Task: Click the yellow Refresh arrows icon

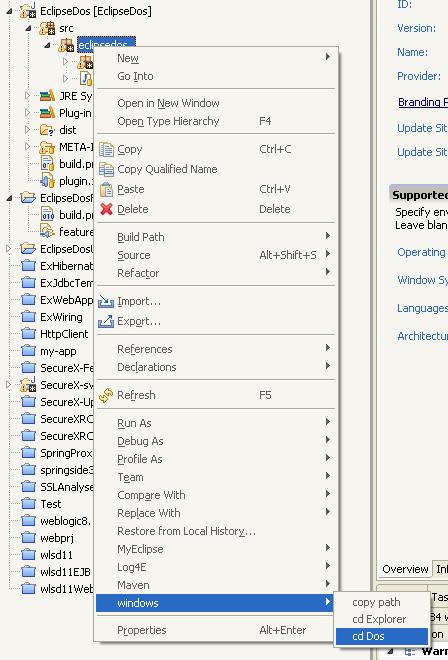Action: tap(106, 395)
